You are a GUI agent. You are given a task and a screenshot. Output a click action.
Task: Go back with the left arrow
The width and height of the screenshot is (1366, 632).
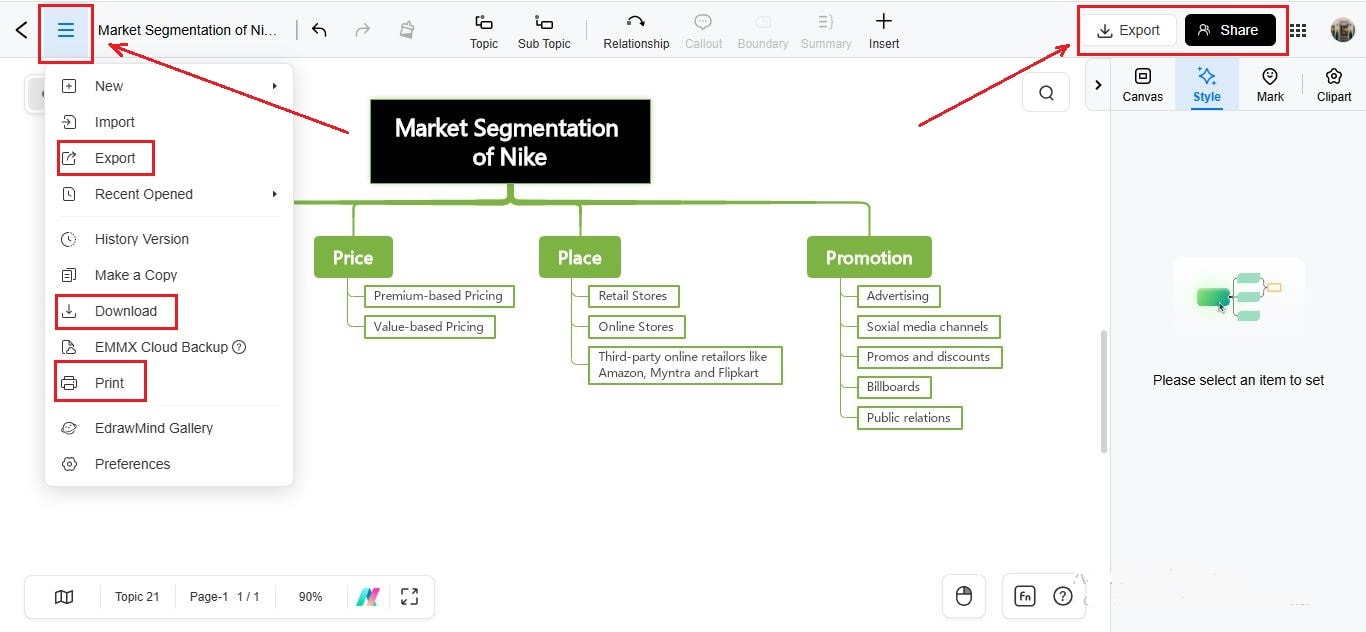coord(21,30)
